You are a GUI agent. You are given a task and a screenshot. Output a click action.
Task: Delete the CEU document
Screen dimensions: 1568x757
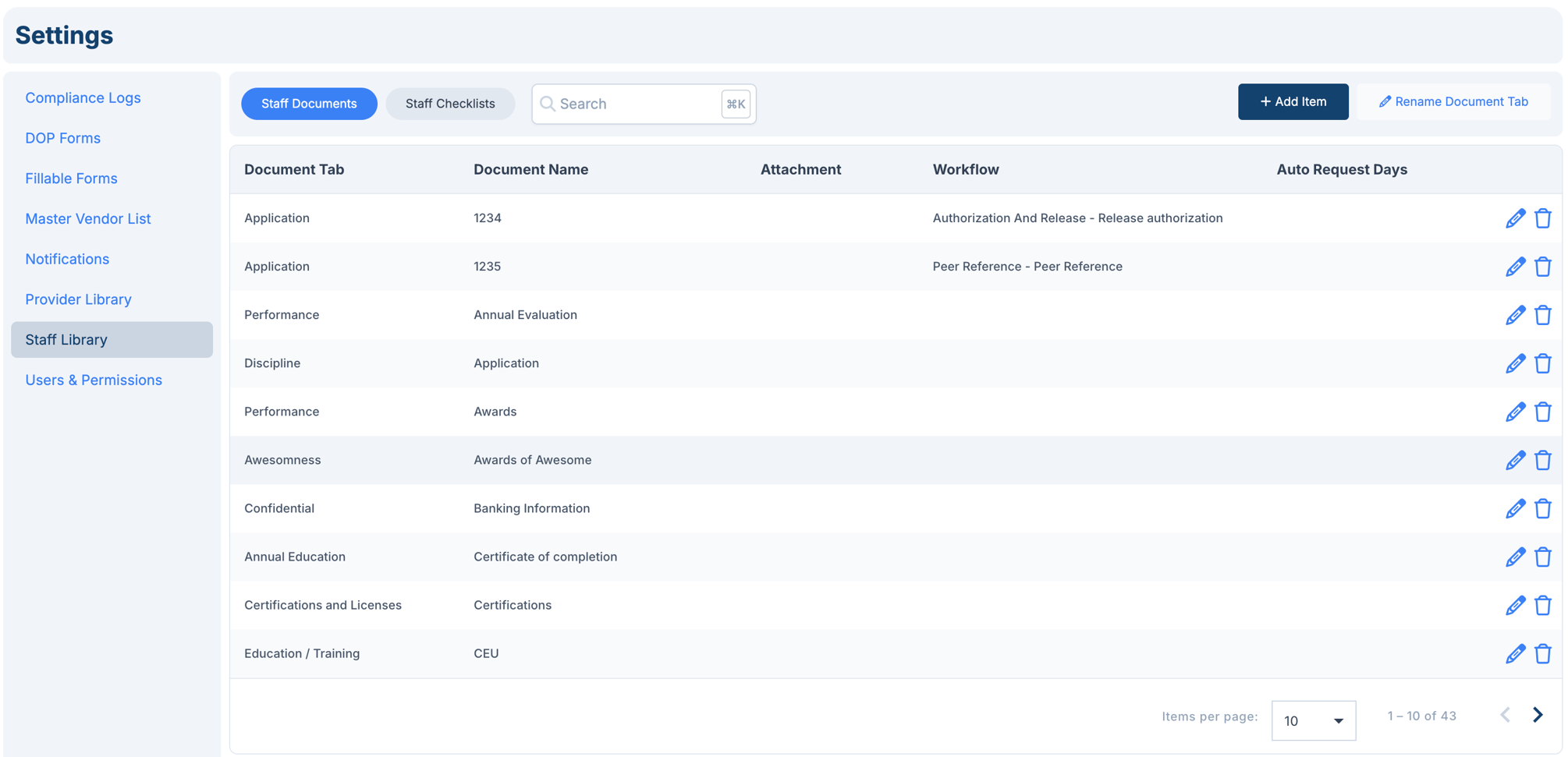(x=1543, y=653)
